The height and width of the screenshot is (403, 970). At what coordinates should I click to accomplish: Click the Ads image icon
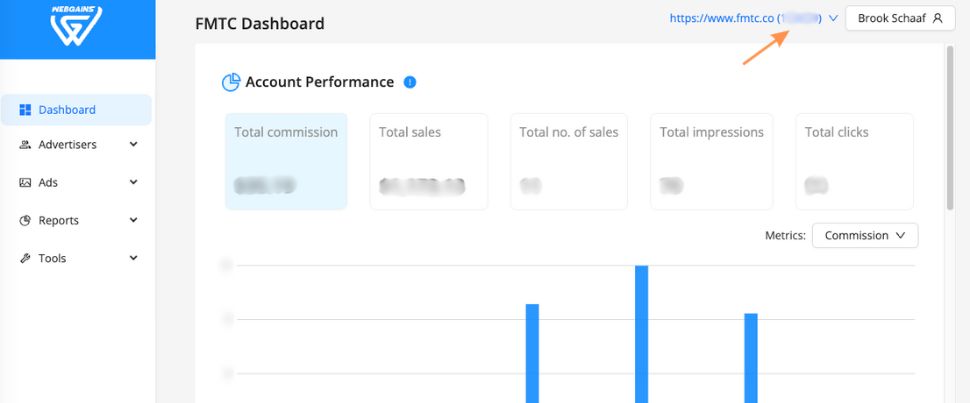[26, 183]
